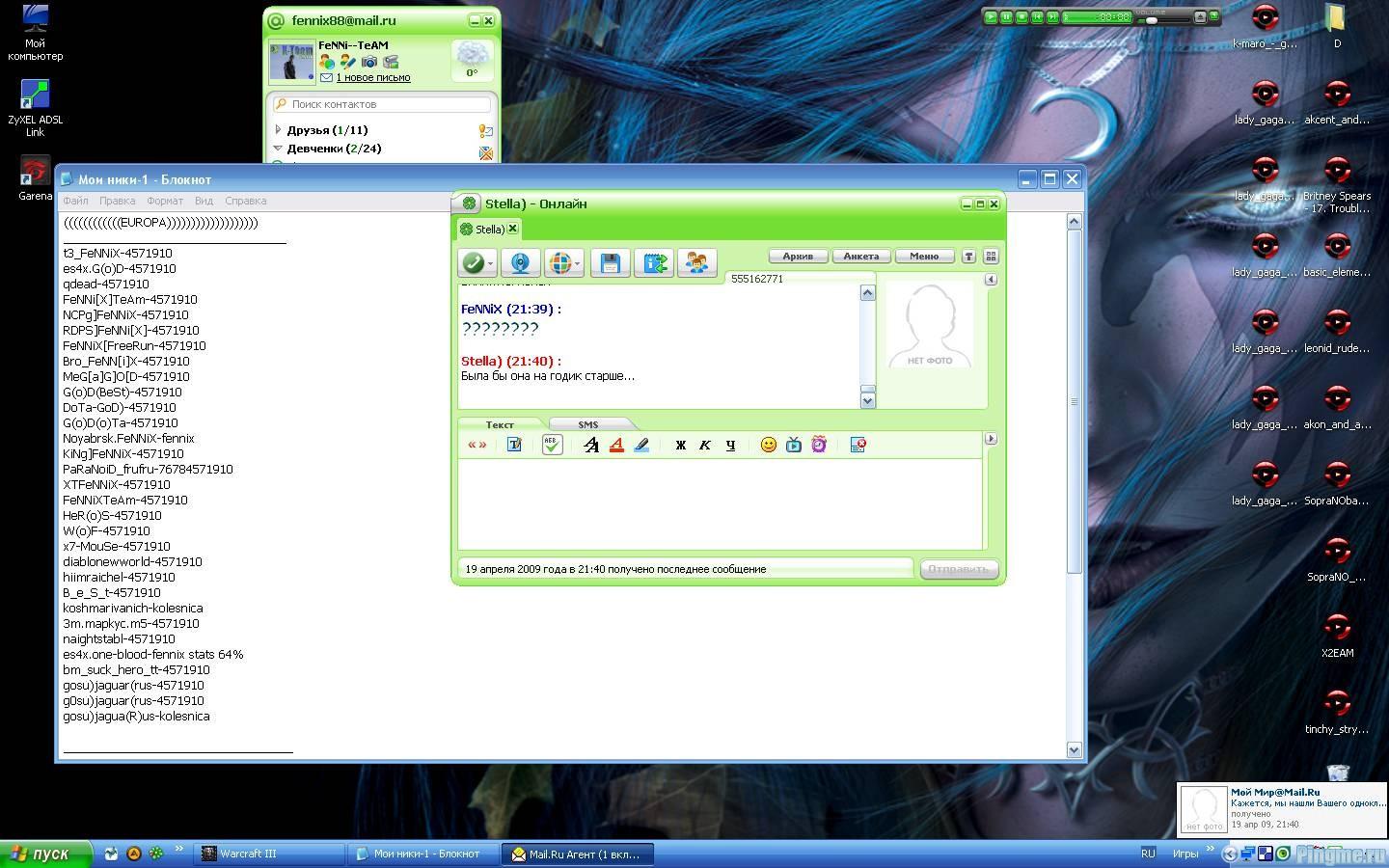
Task: Click the transliteration T icon
Action: tap(514, 445)
